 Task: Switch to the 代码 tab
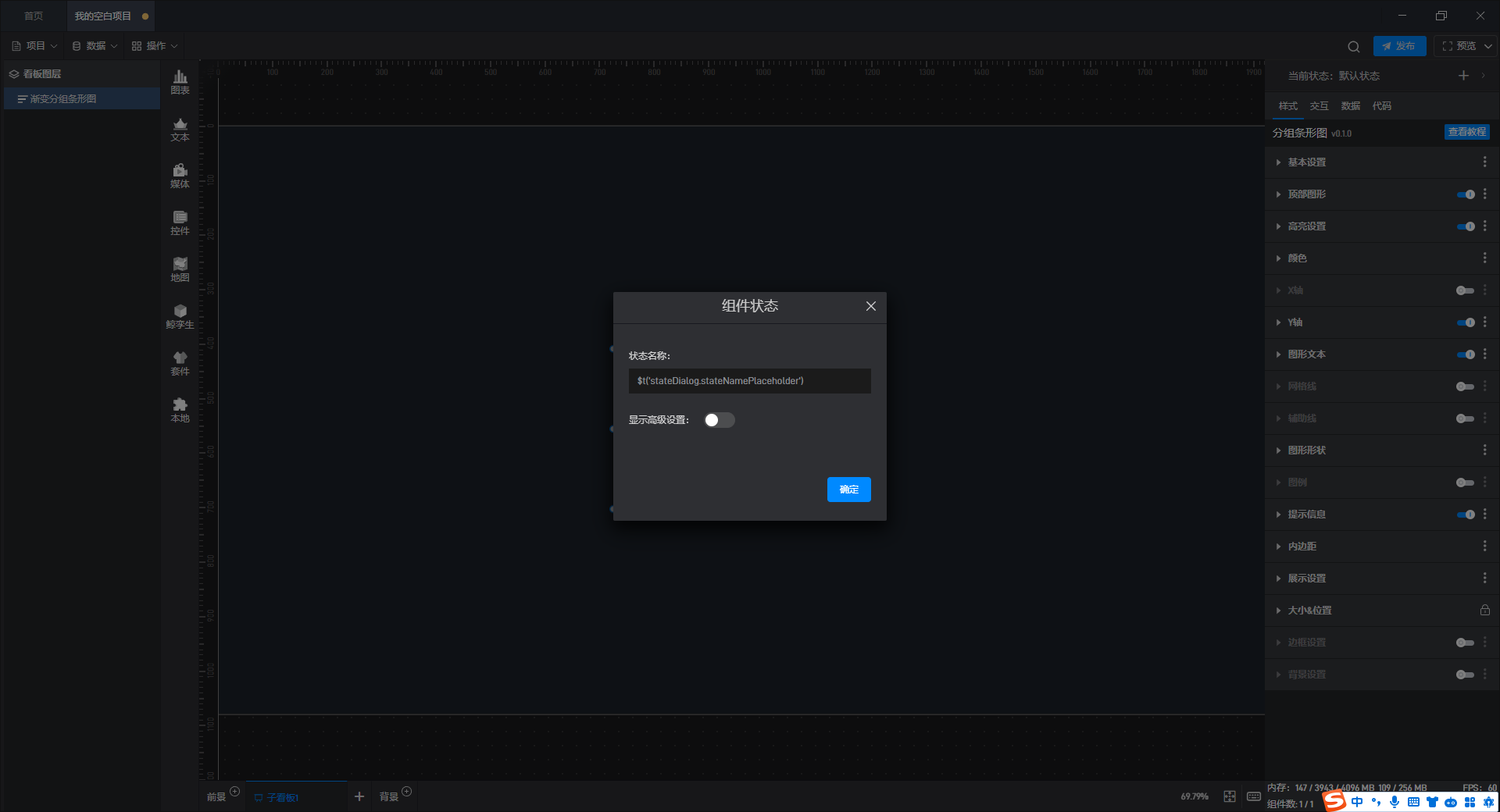click(x=1381, y=106)
